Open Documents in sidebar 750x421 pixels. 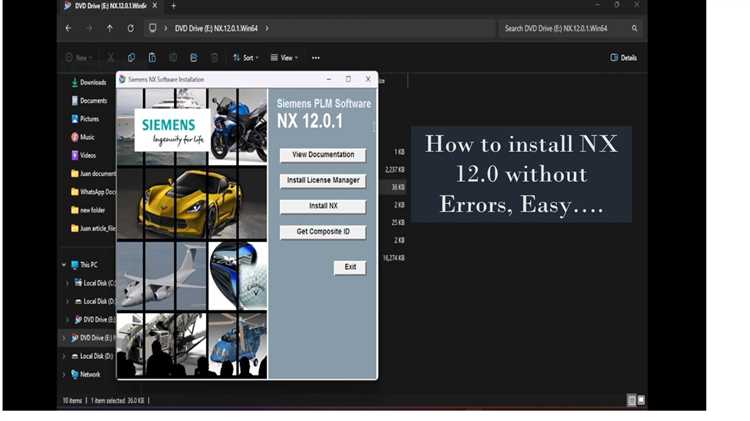click(x=89, y=101)
